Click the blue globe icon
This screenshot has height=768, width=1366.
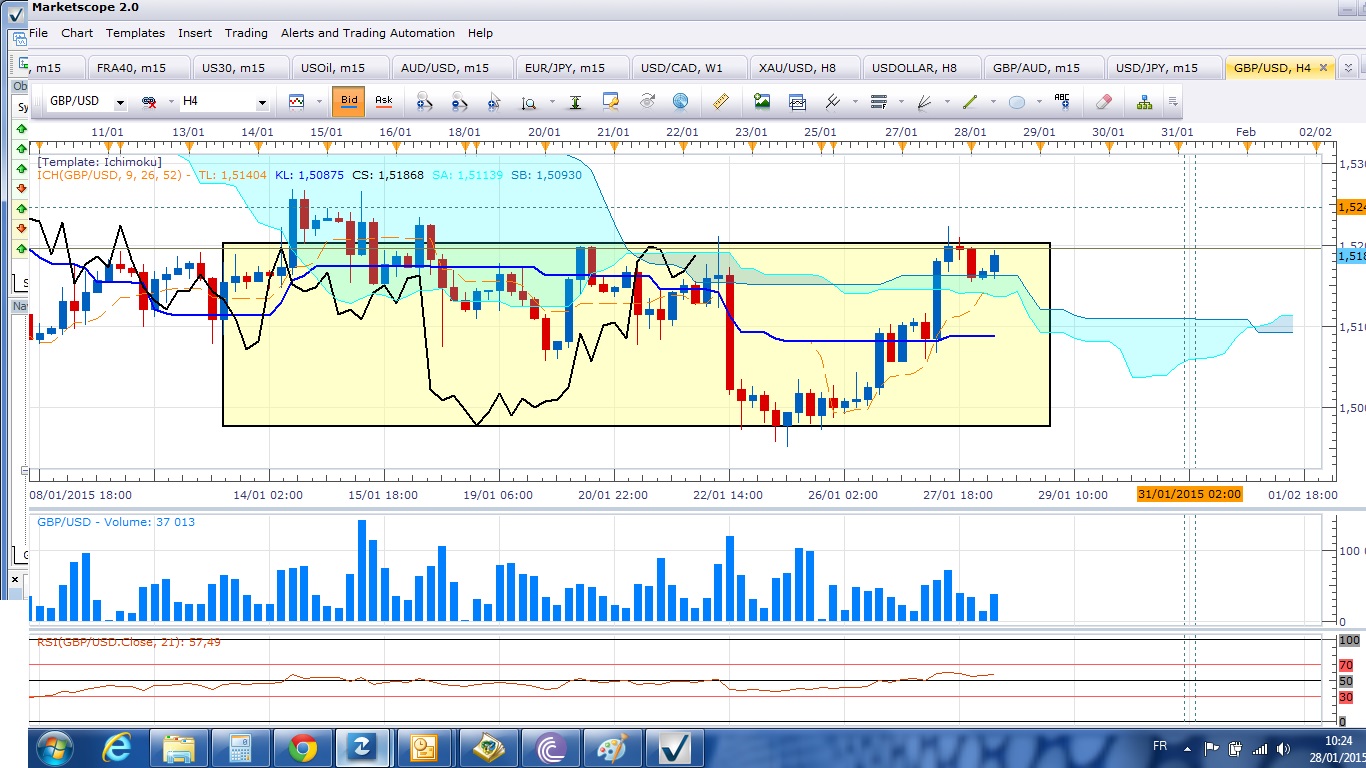[x=680, y=101]
